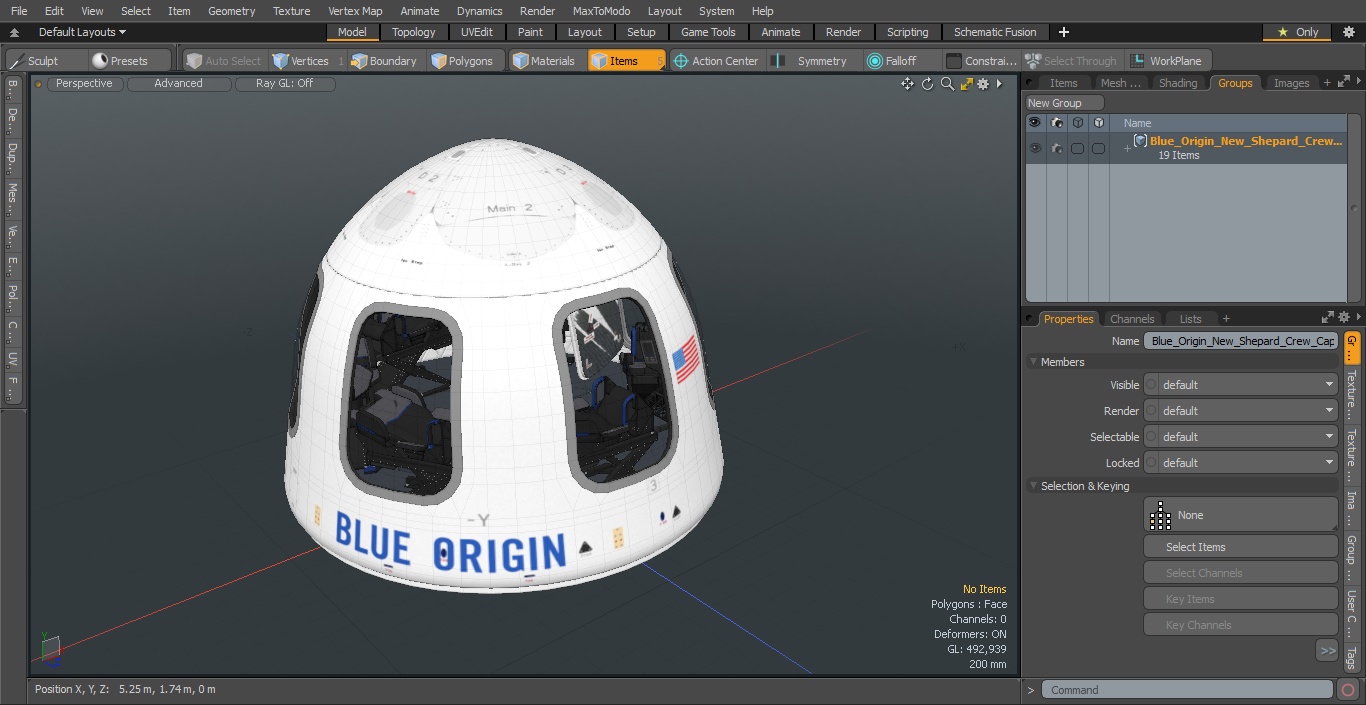This screenshot has height=705, width=1366.
Task: Click the Command input field
Action: coord(1187,690)
